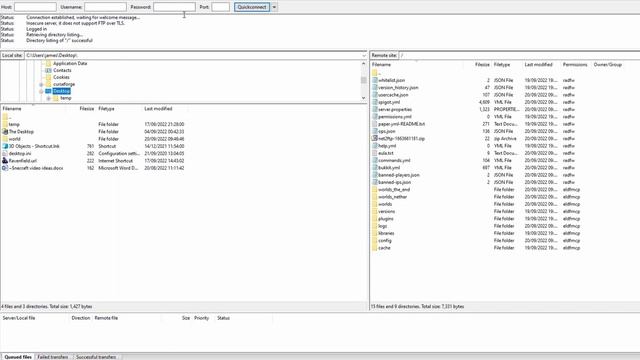Click the help.yml file icon
This screenshot has height=360, width=640.
(375, 146)
